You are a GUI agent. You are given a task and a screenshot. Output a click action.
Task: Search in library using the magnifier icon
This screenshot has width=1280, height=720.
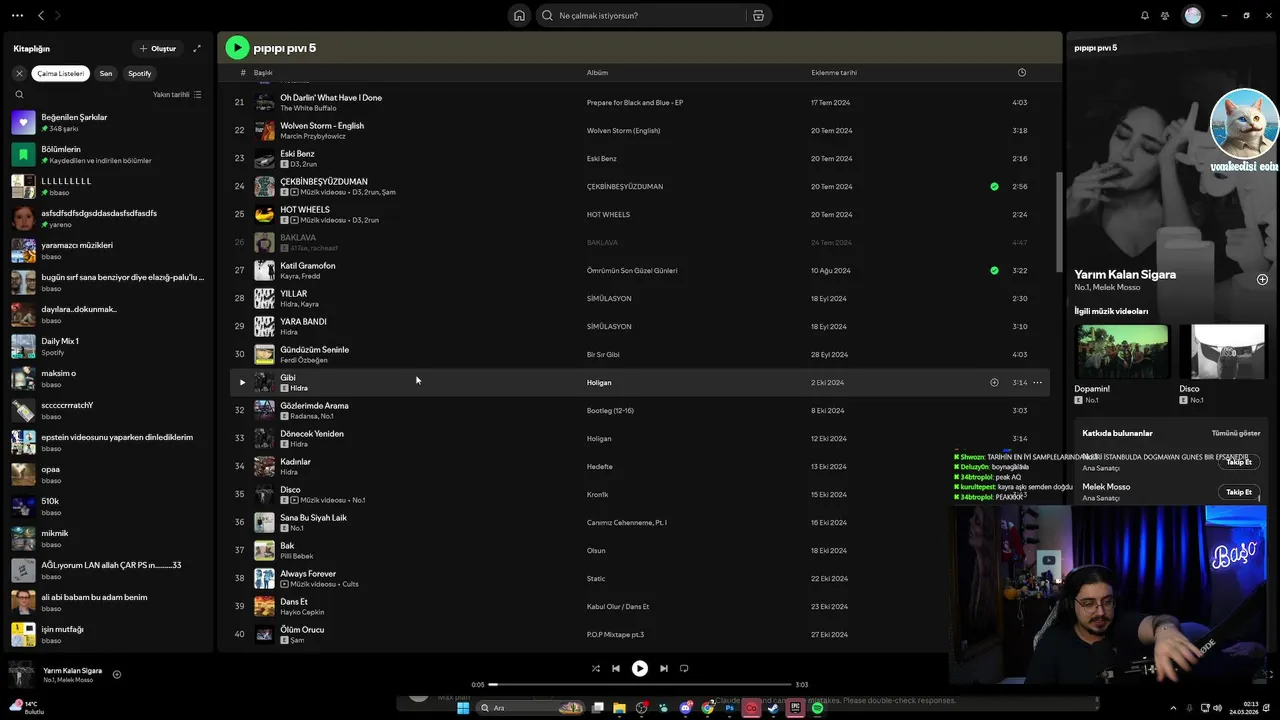(x=19, y=94)
